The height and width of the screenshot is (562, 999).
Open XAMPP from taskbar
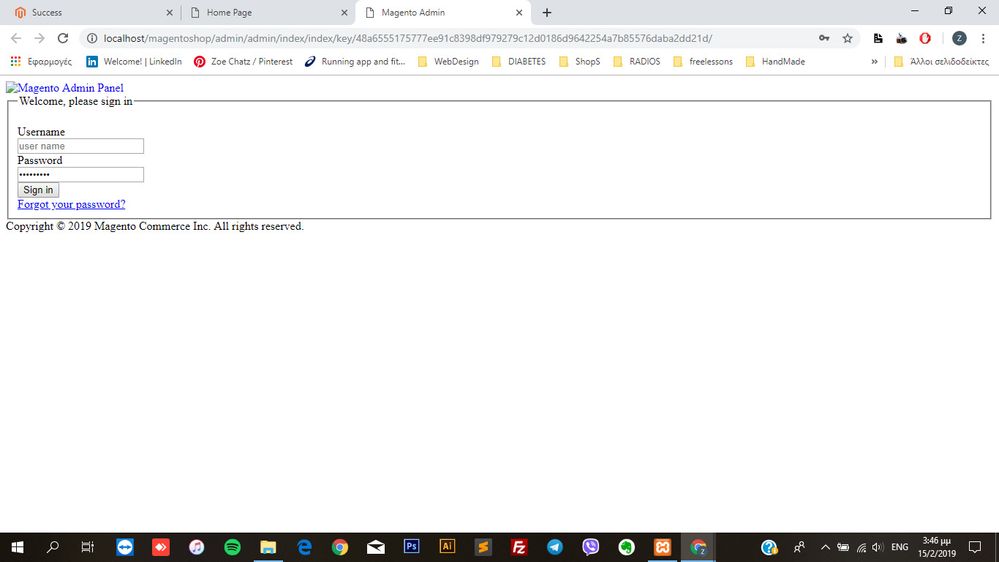click(x=663, y=547)
